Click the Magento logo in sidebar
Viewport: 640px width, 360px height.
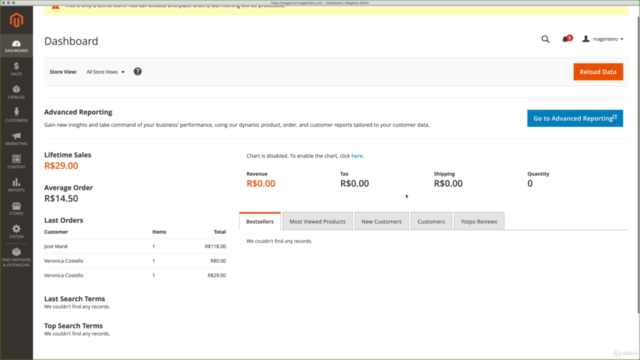pos(16,20)
